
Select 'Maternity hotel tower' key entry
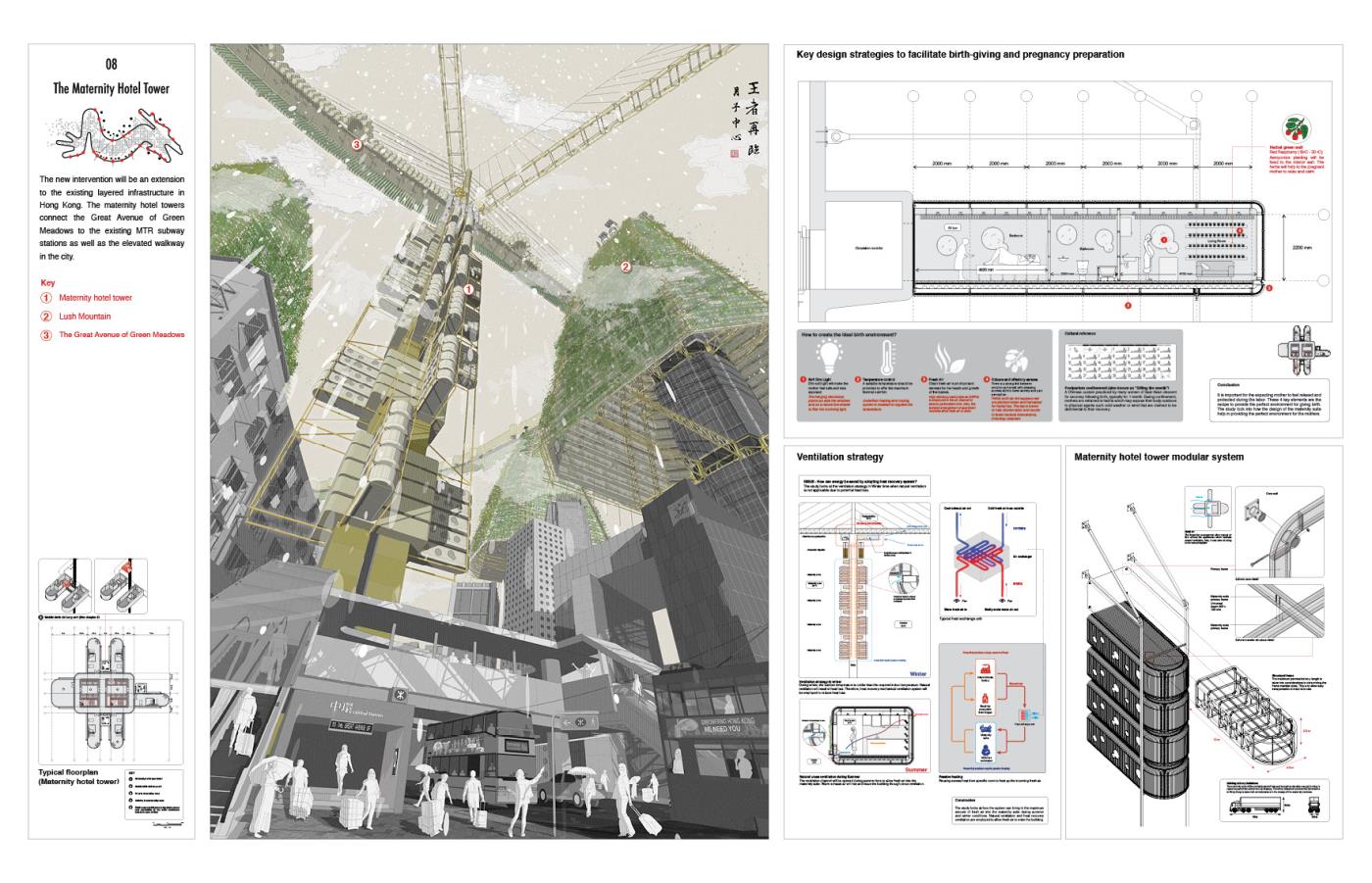[x=95, y=297]
